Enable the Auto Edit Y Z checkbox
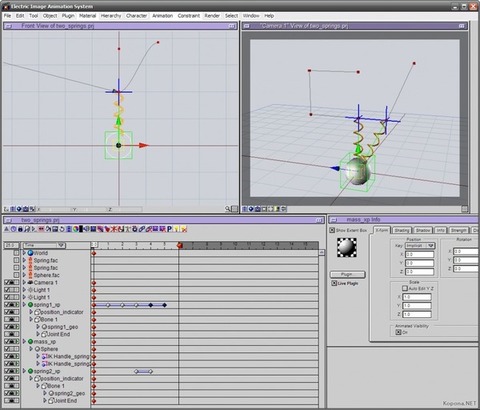The height and width of the screenshot is (410, 480). [x=405, y=288]
